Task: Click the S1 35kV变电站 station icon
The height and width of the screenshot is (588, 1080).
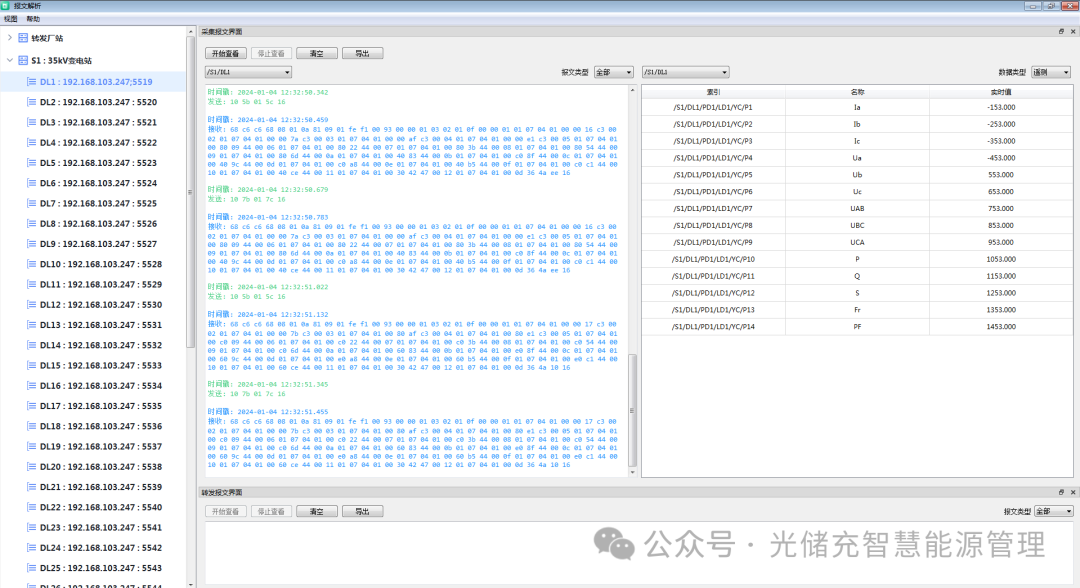Action: (24, 60)
